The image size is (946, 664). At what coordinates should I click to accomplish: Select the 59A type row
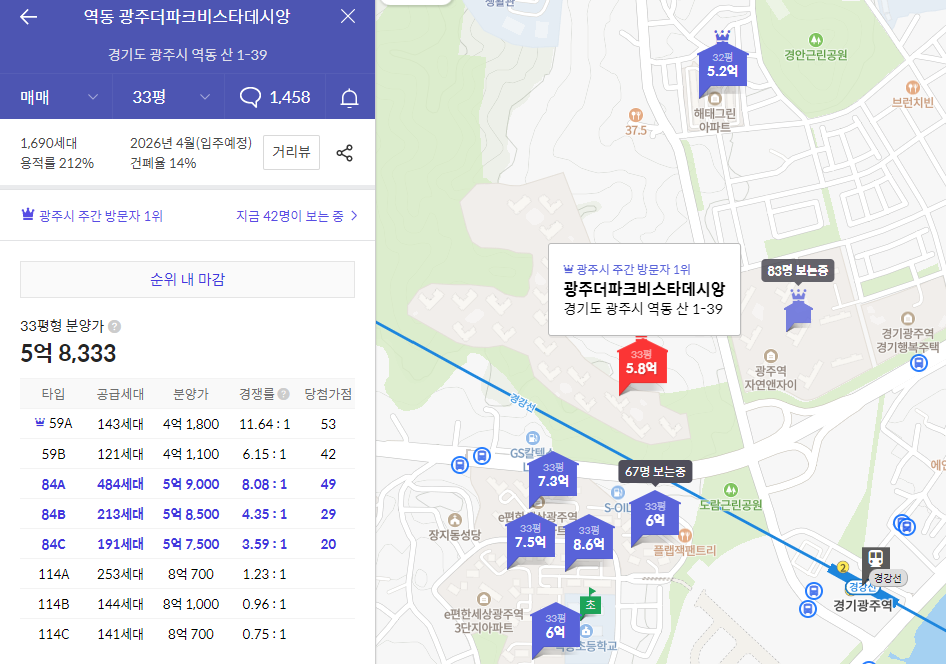188,424
